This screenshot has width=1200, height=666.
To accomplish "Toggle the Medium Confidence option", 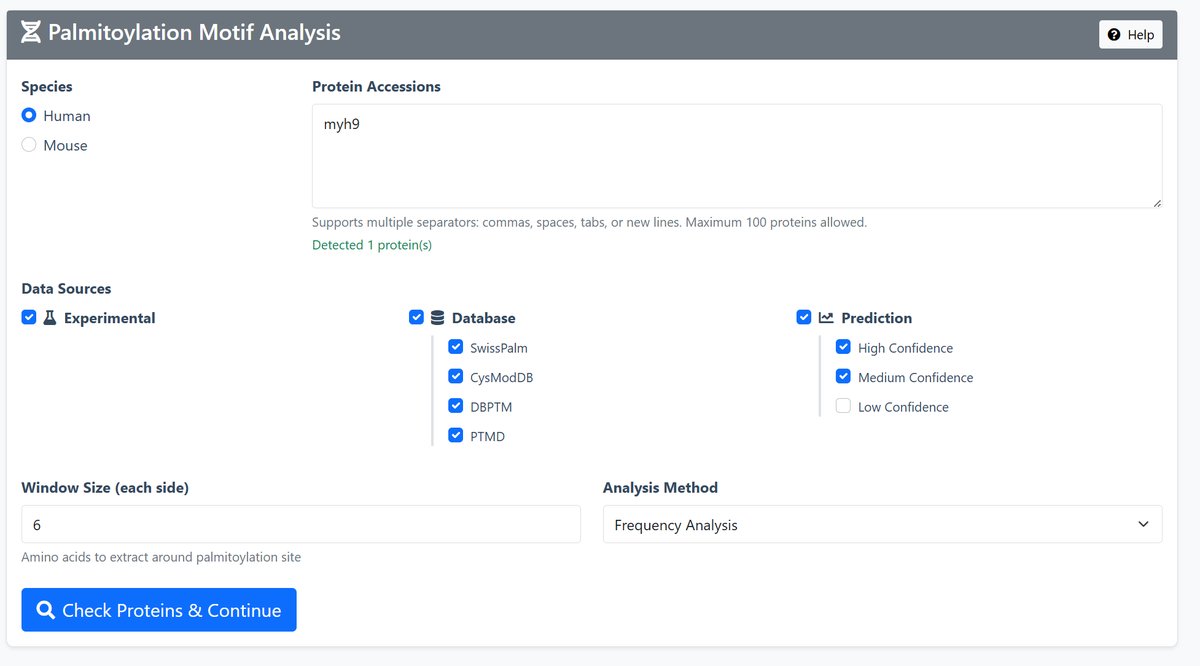I will coord(843,377).
